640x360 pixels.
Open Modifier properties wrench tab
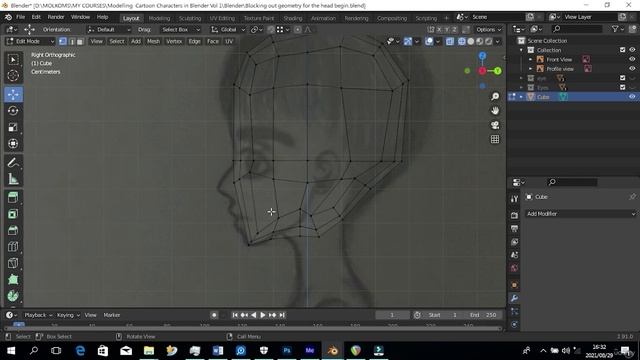pos(514,298)
